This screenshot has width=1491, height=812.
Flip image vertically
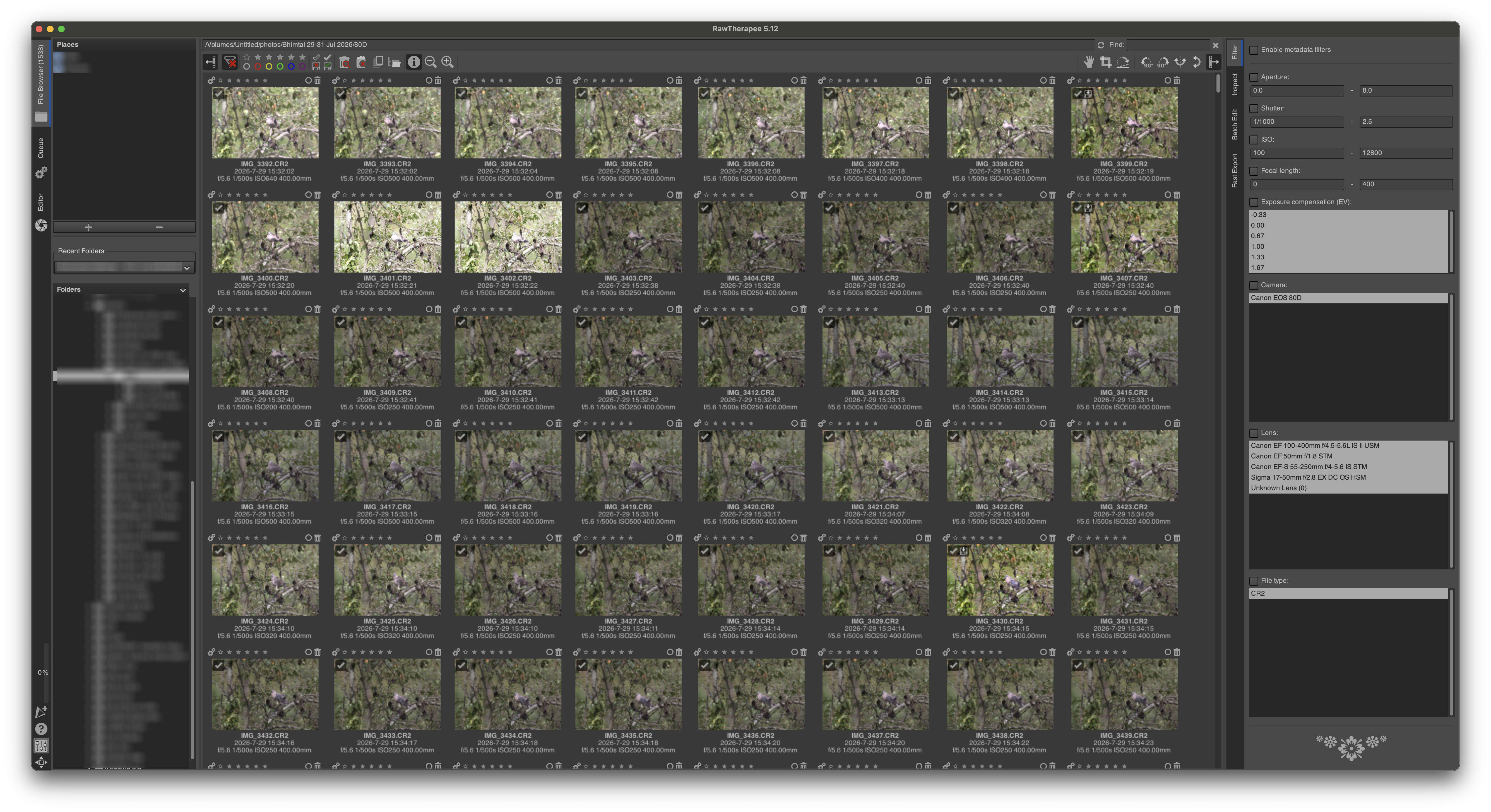tap(1196, 62)
